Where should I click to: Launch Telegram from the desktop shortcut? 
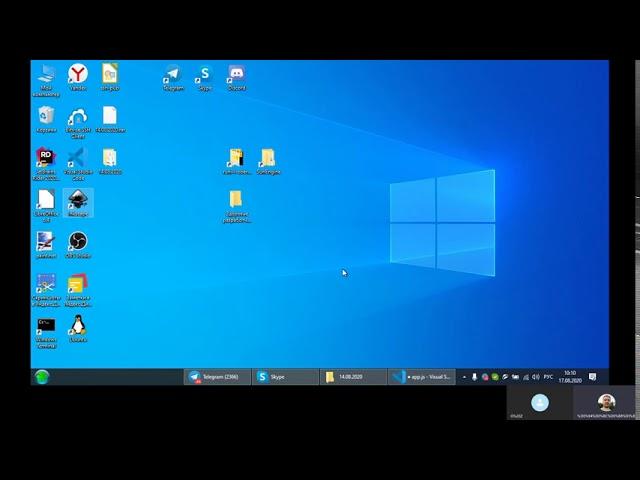point(173,78)
